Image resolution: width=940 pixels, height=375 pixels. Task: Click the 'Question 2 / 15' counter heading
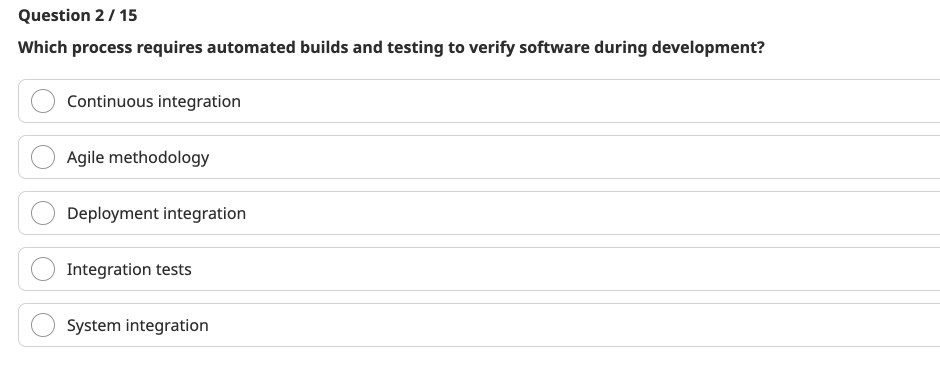[x=77, y=16]
